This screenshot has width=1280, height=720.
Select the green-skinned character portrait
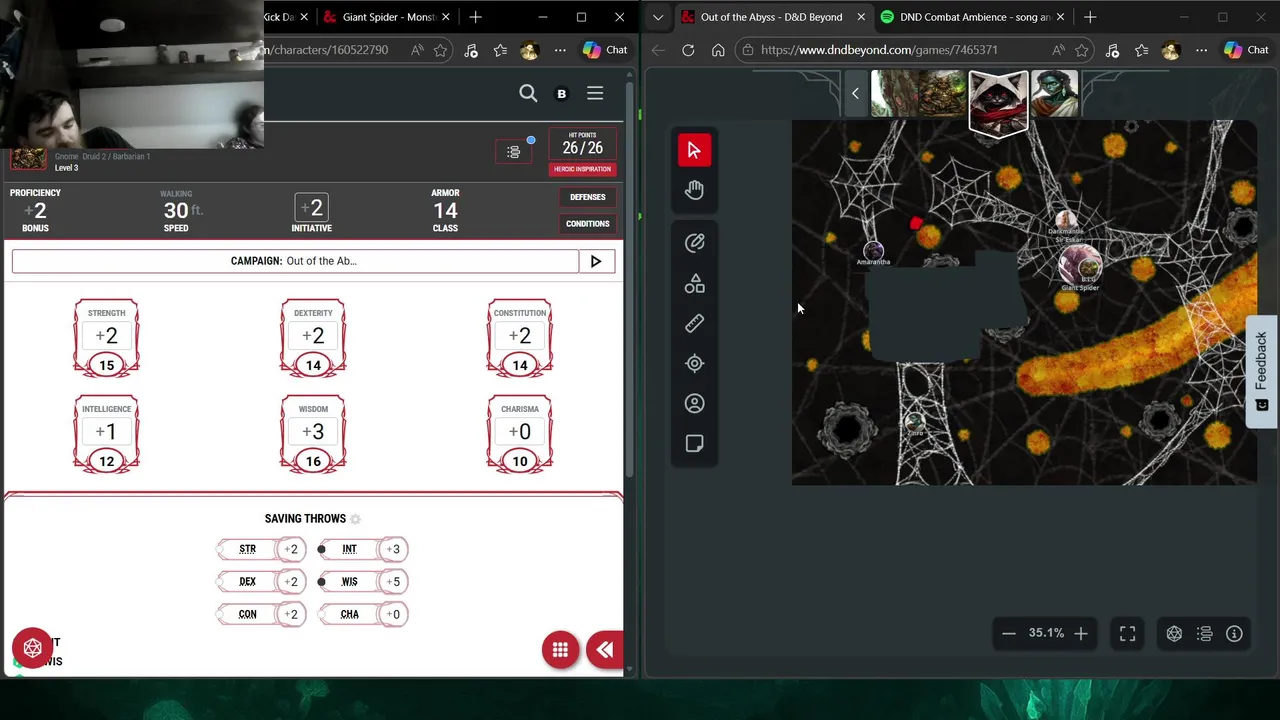point(1054,94)
